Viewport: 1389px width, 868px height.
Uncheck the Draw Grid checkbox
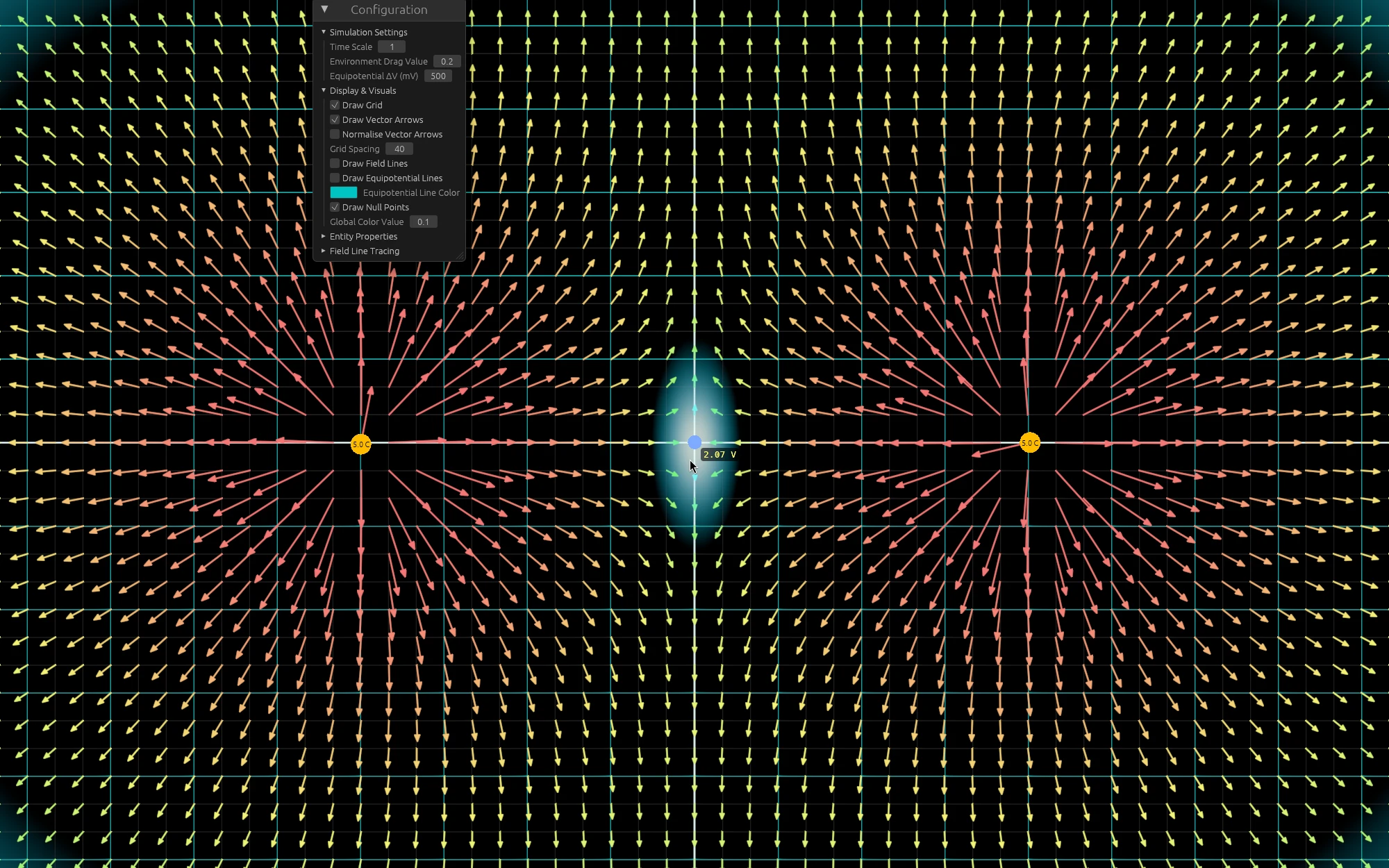[x=335, y=105]
